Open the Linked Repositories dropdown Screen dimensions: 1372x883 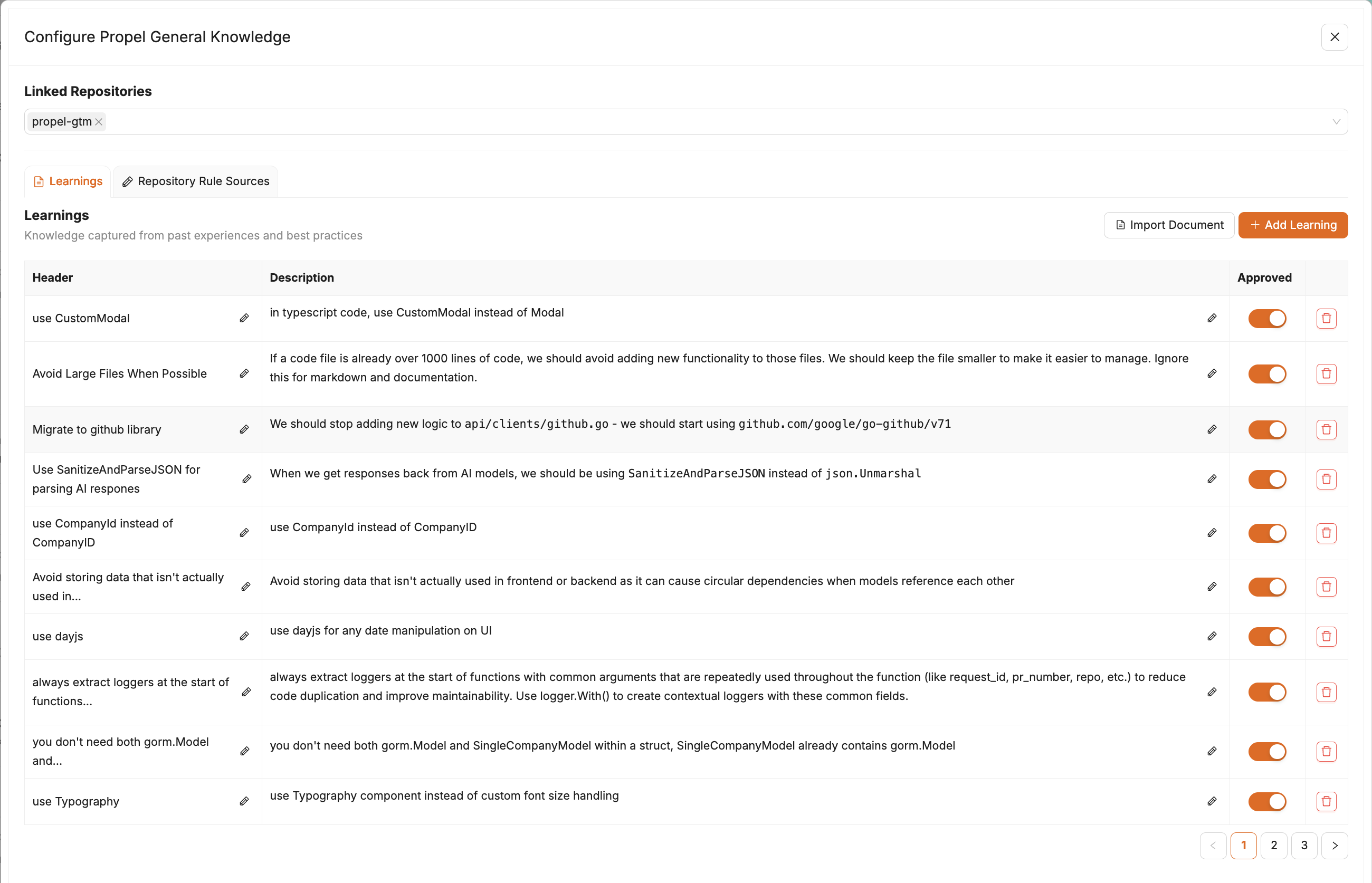(x=1336, y=121)
